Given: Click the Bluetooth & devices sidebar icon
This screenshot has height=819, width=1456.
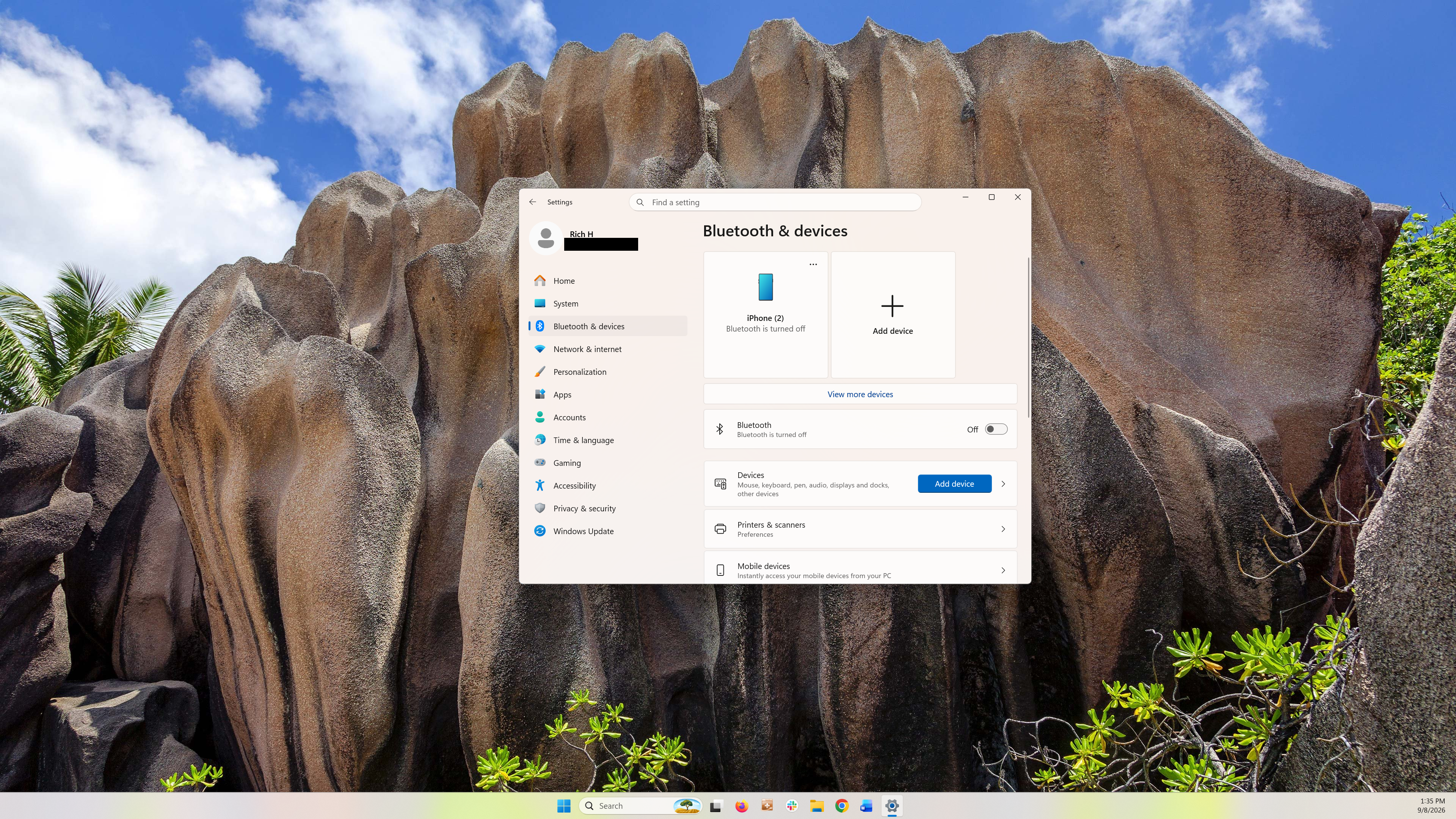Looking at the screenshot, I should tap(540, 326).
